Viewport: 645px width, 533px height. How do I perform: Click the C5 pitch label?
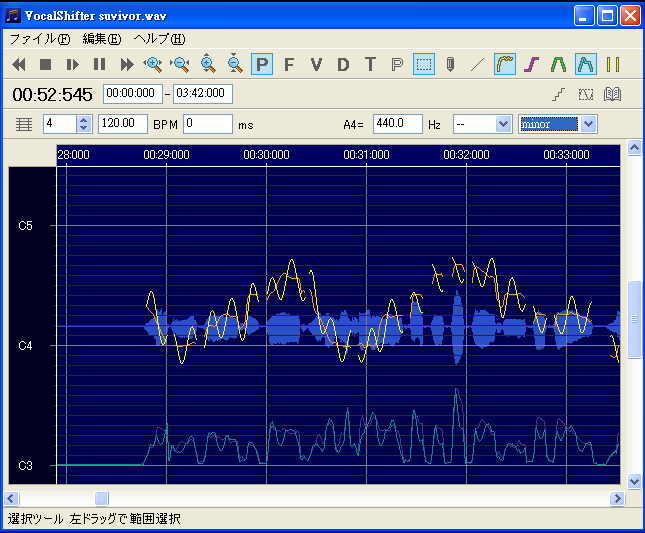(26, 226)
